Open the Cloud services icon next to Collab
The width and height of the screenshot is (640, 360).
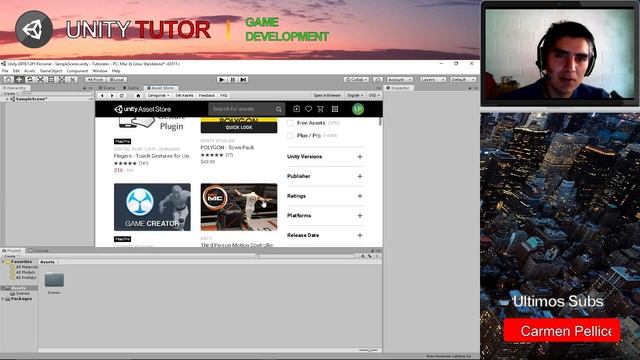(378, 80)
